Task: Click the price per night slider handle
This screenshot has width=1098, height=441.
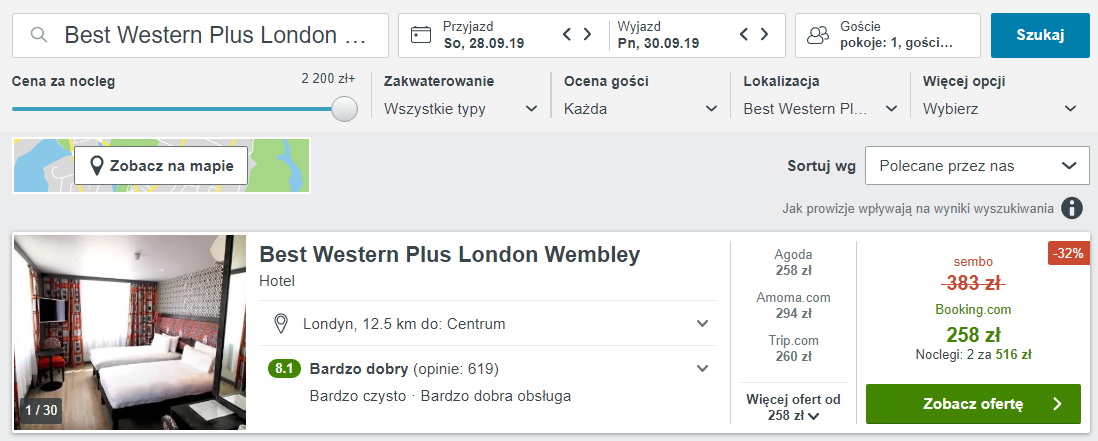Action: 344,109
